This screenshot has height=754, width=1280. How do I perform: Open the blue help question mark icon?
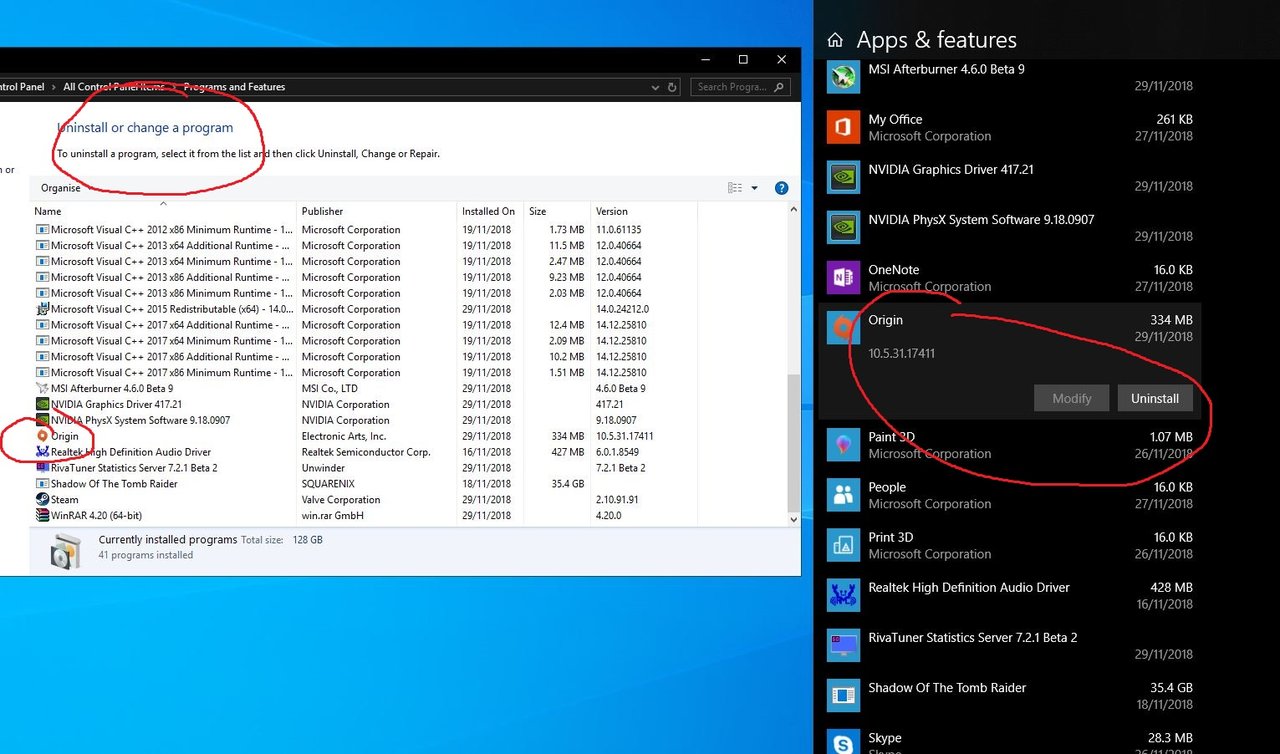782,188
